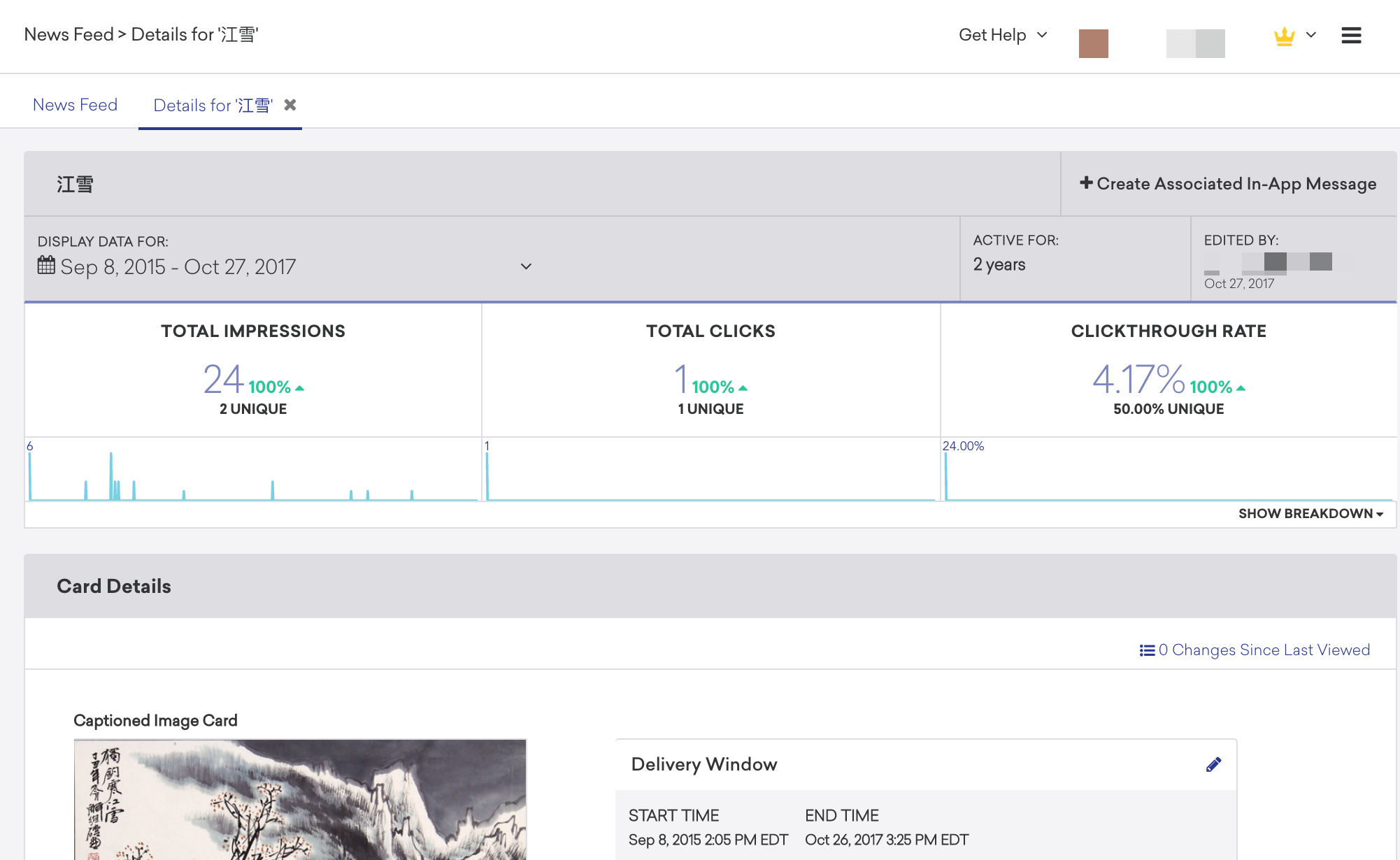This screenshot has width=1400, height=860.
Task: Click the Clickthrough Rate 4.17% value
Action: click(x=1138, y=380)
